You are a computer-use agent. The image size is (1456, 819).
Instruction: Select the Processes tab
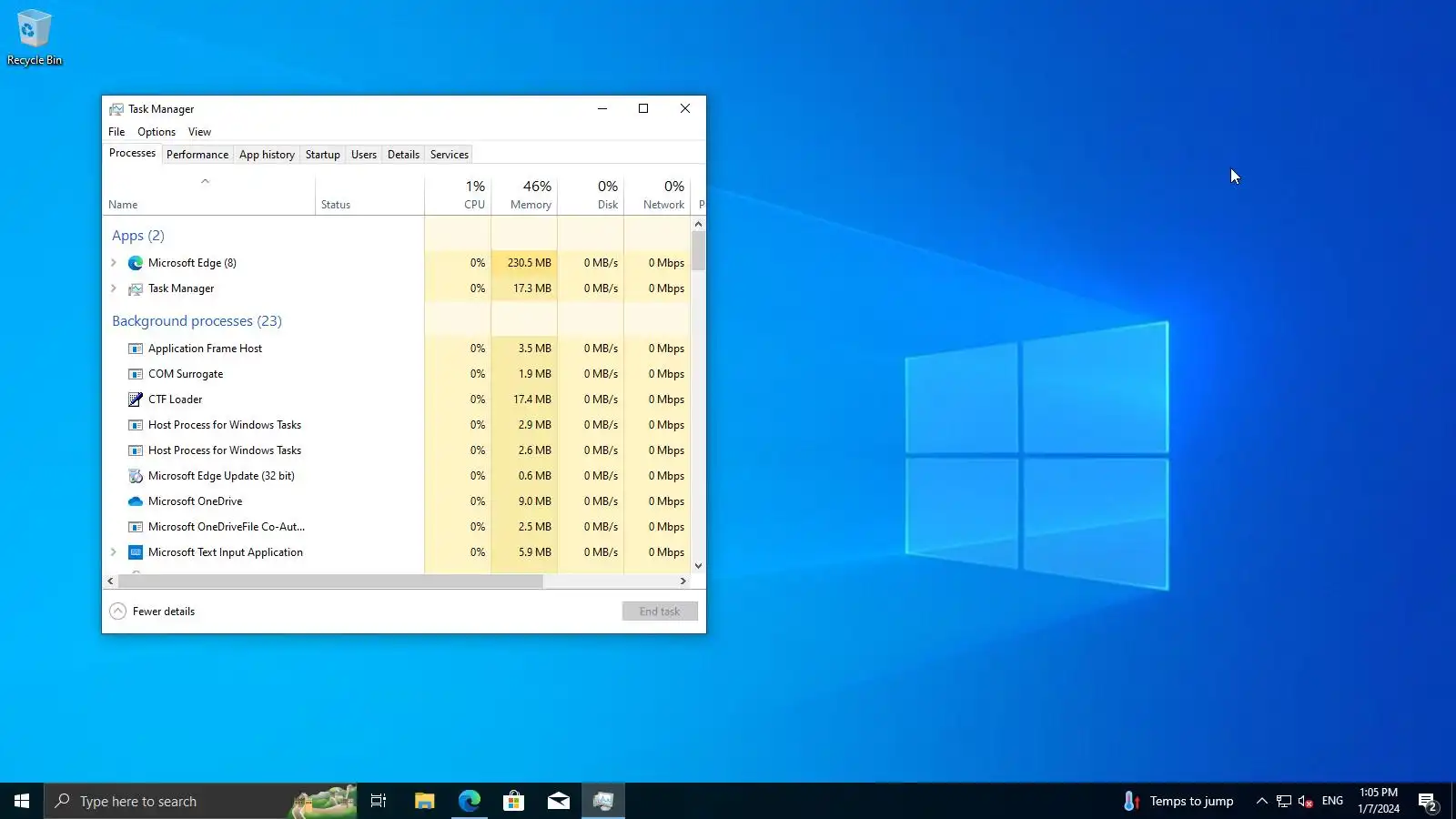tap(132, 153)
